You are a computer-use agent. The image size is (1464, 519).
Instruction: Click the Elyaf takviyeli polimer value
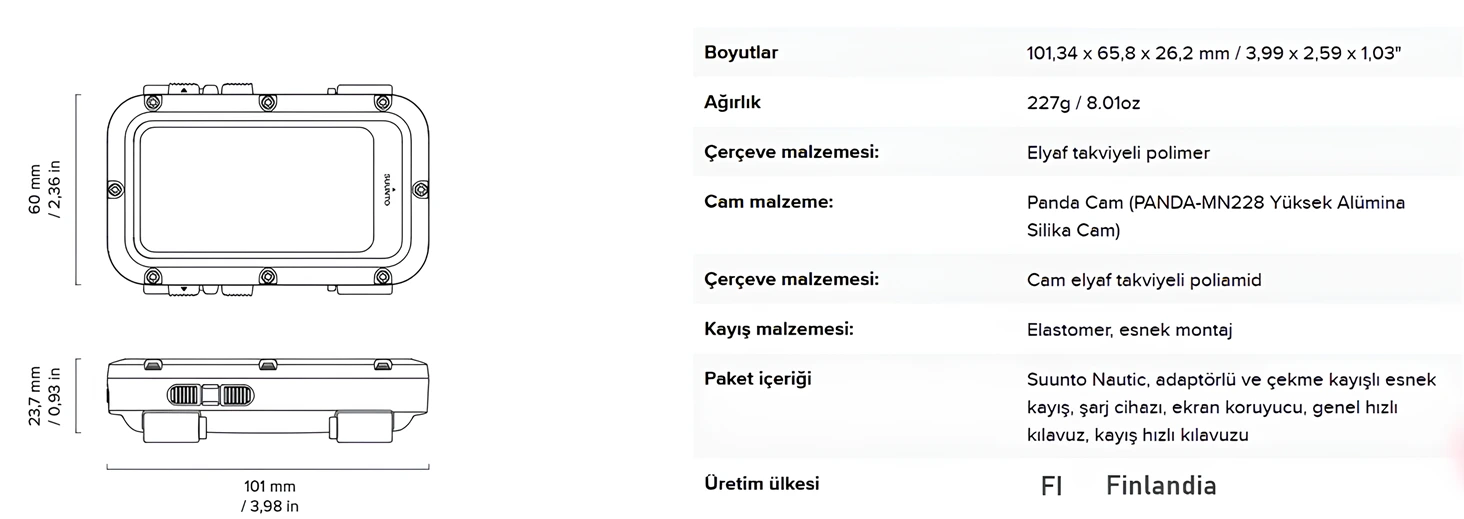point(1118,153)
